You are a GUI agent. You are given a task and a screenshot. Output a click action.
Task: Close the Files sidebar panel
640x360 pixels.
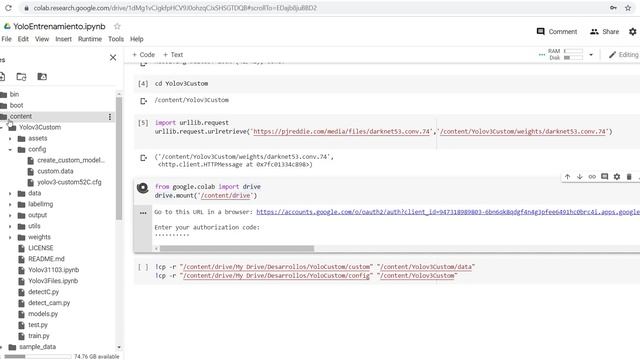[113, 58]
